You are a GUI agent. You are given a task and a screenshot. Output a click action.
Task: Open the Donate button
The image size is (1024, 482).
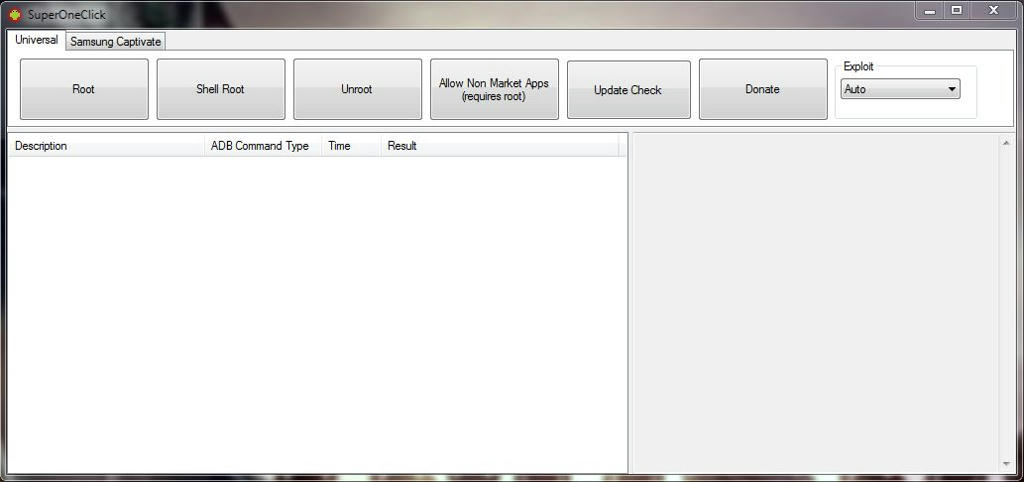click(763, 89)
